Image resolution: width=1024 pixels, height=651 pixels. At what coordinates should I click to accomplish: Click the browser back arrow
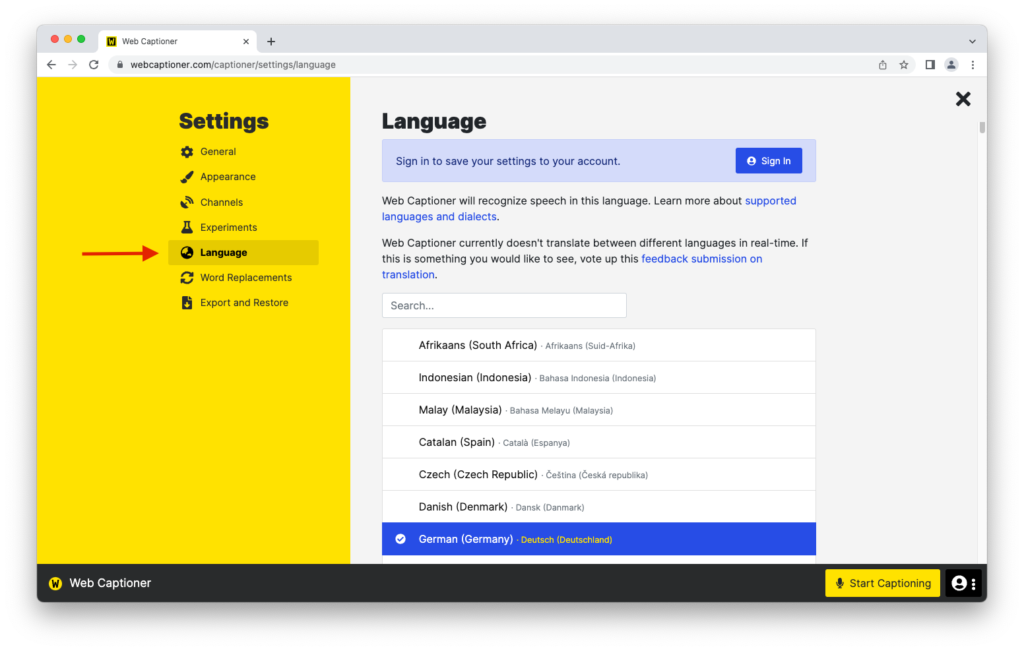pos(52,65)
